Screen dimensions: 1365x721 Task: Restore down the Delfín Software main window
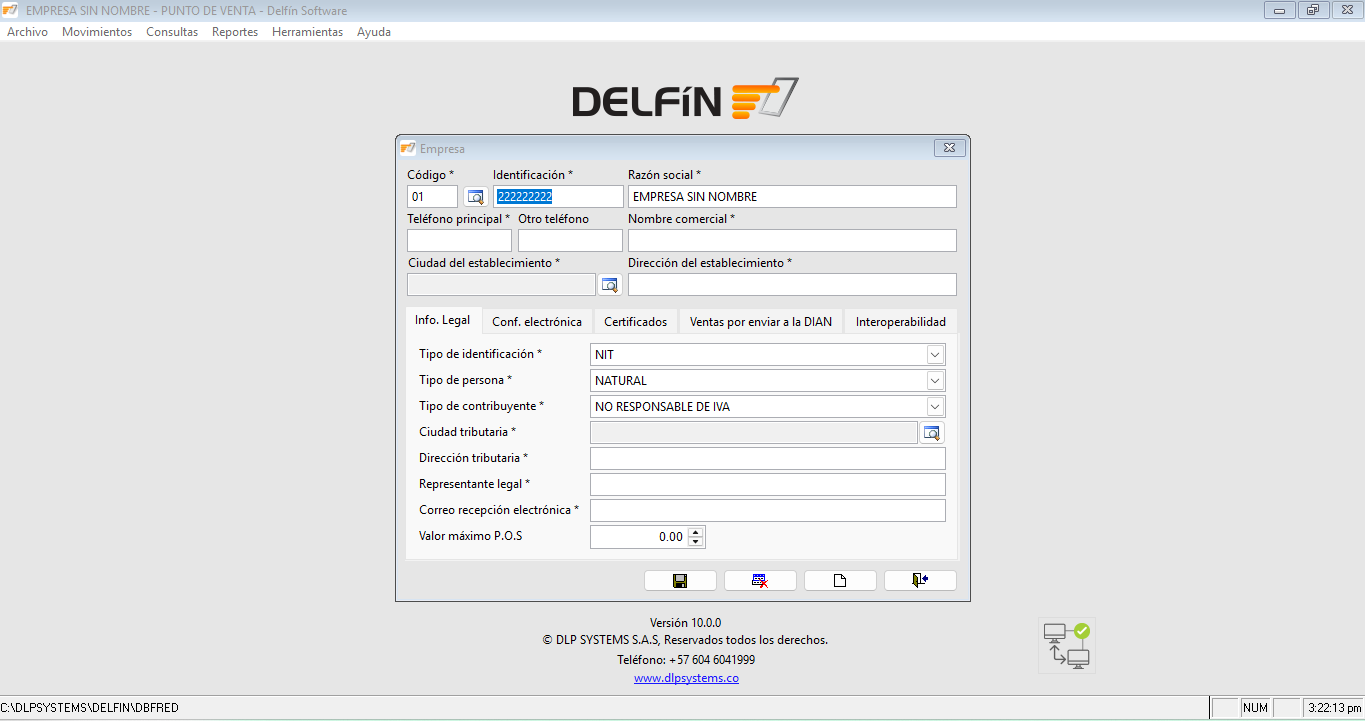tap(1312, 10)
